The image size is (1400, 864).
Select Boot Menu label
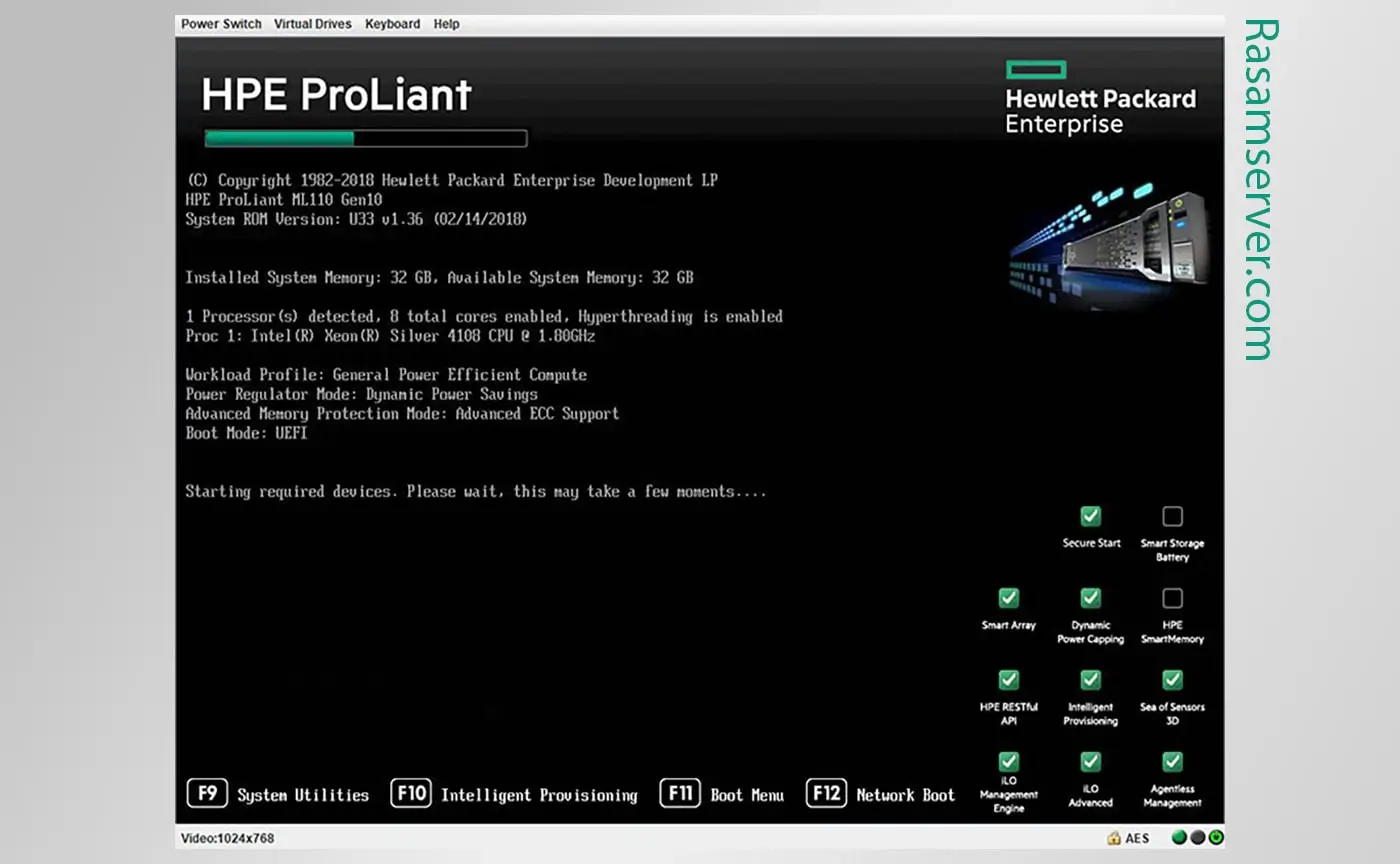click(747, 796)
